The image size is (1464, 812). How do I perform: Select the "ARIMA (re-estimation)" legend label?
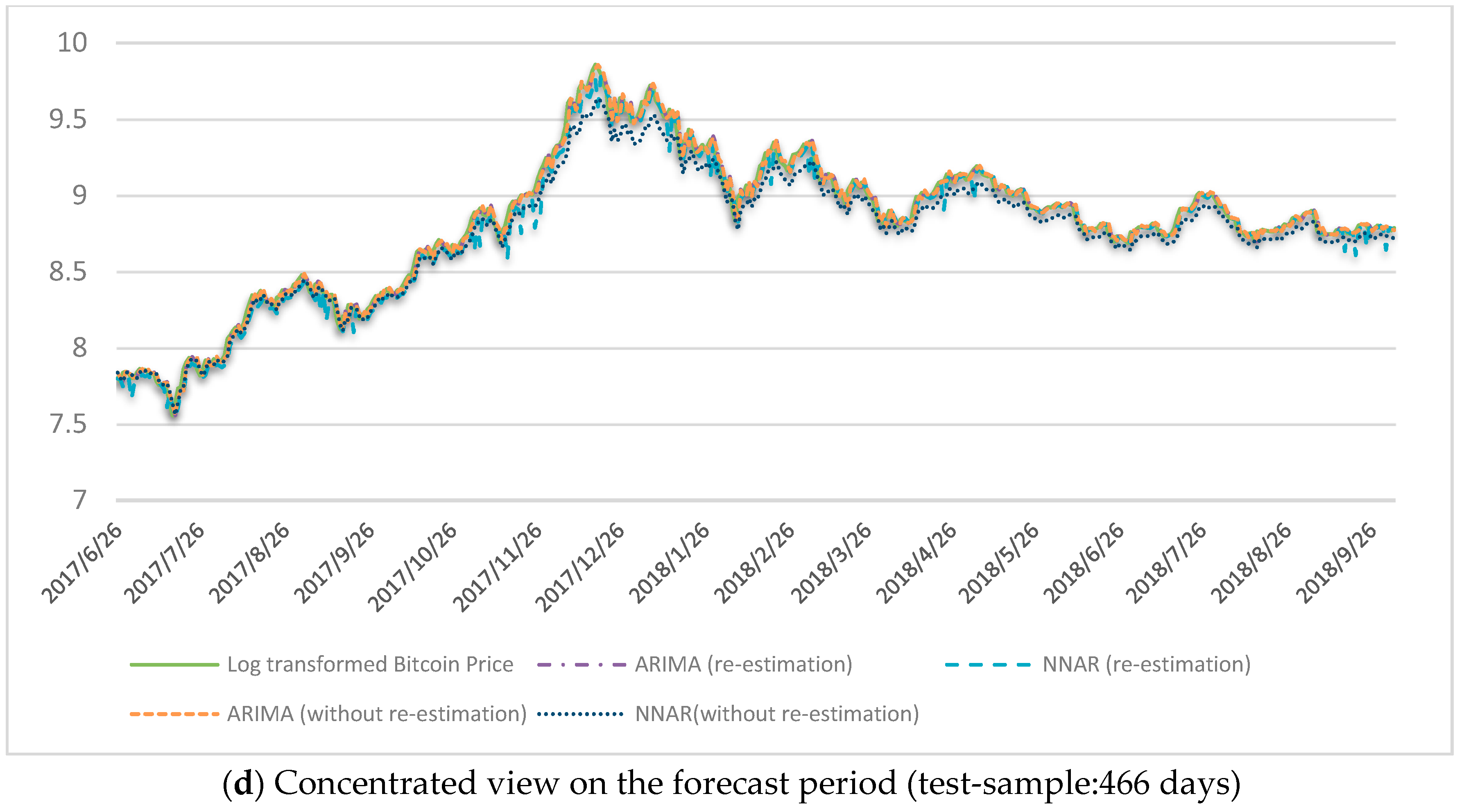743,664
